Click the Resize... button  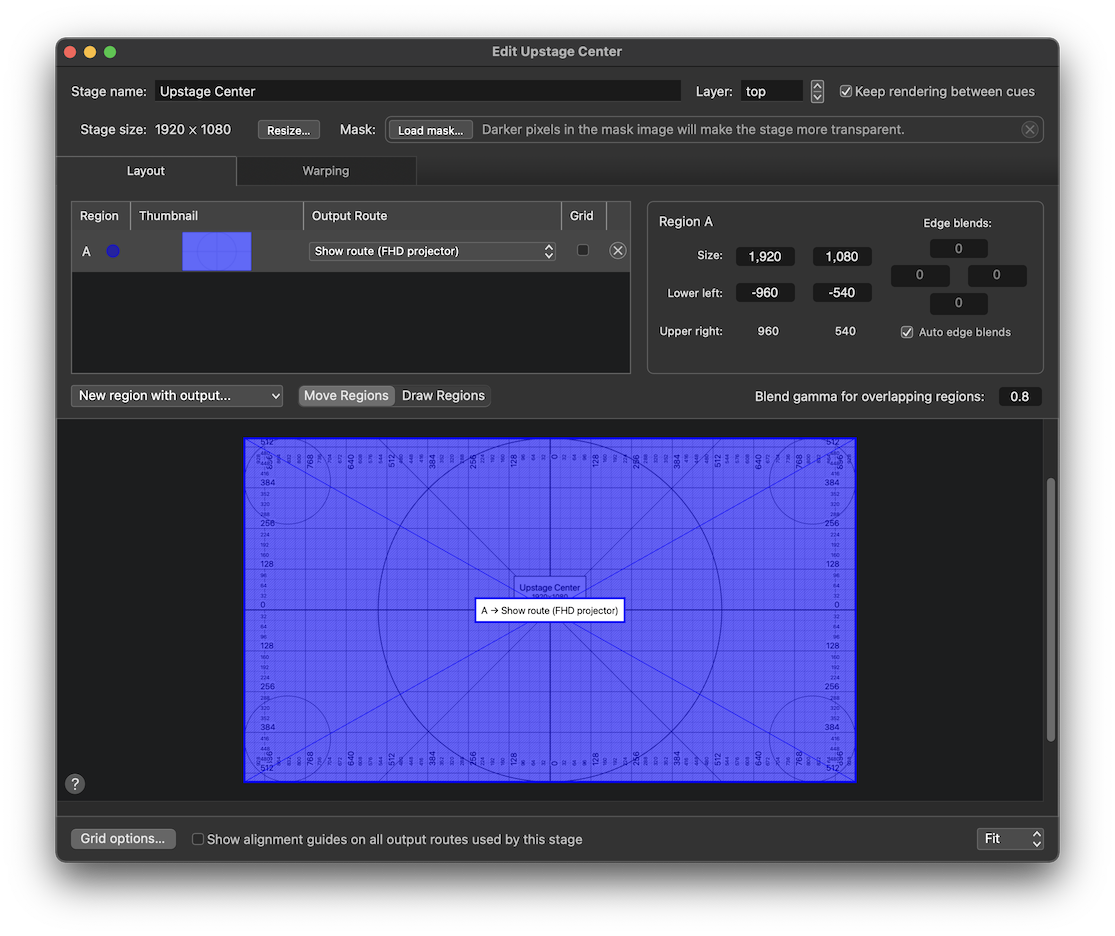(x=289, y=130)
